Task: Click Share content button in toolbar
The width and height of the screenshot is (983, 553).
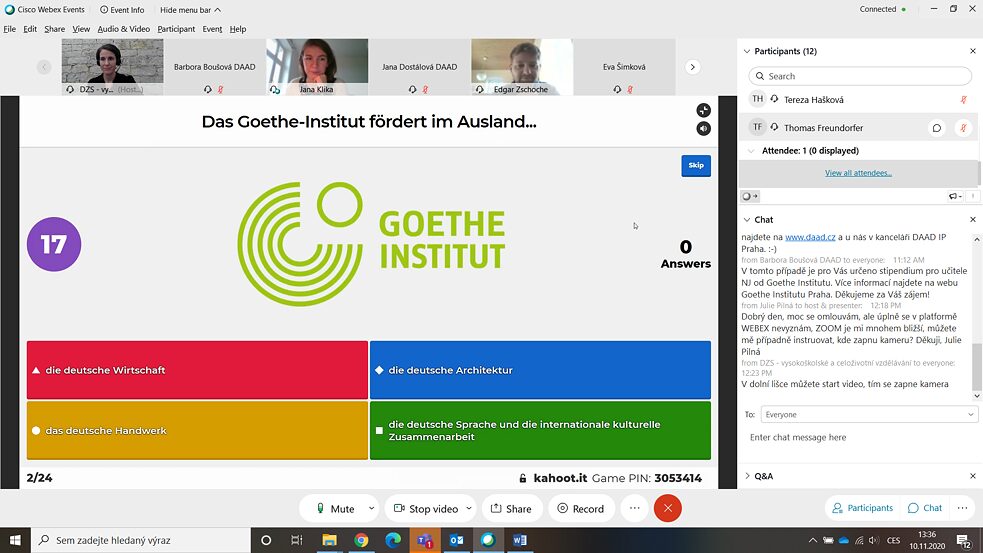Action: [511, 508]
